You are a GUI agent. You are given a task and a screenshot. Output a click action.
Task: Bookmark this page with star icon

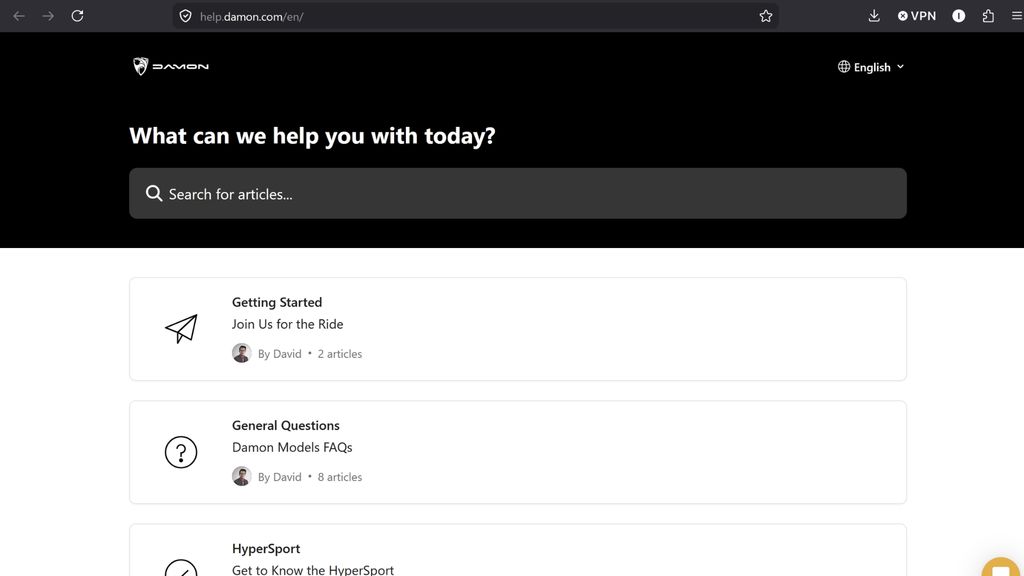click(x=766, y=16)
